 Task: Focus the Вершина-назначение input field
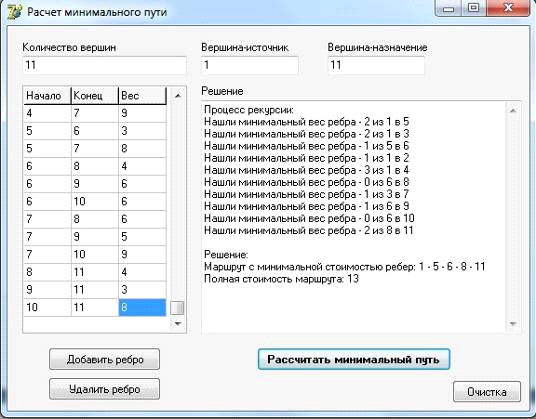376,65
